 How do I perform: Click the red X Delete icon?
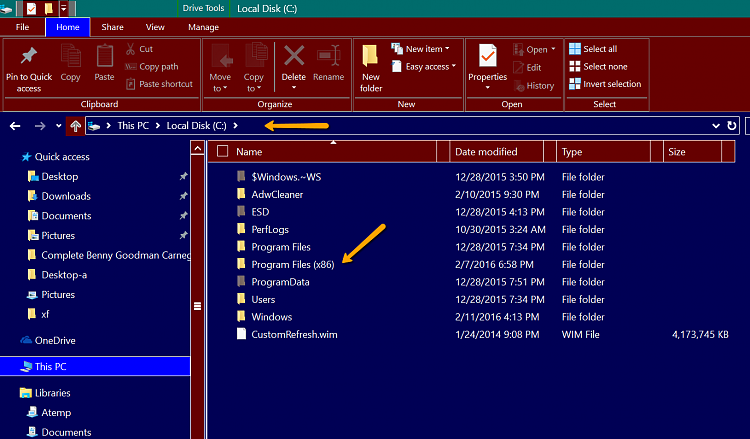pyautogui.click(x=294, y=55)
